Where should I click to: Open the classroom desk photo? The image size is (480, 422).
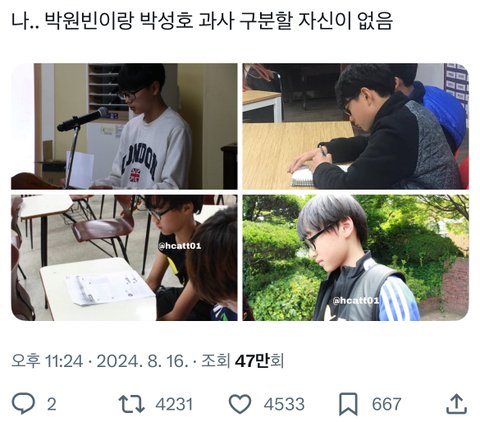pyautogui.click(x=124, y=258)
